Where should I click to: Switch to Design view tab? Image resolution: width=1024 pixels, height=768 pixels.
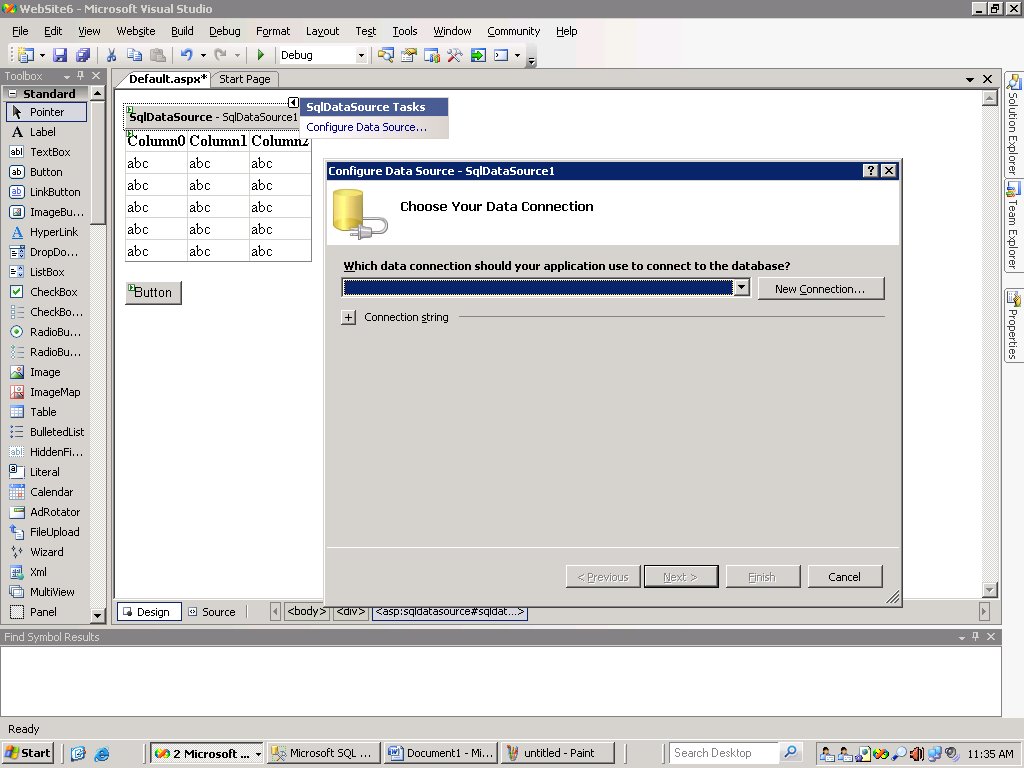148,612
